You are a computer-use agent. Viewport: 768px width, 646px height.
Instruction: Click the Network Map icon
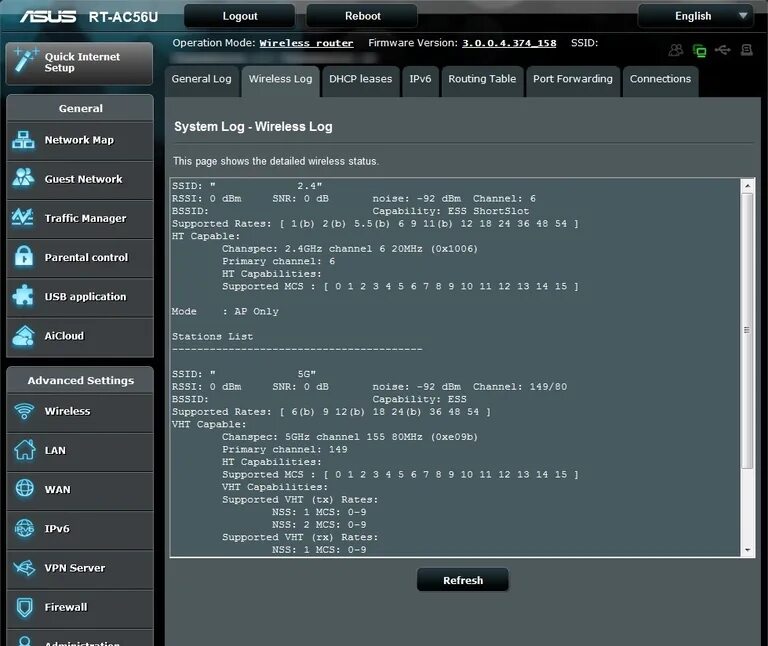(23, 140)
